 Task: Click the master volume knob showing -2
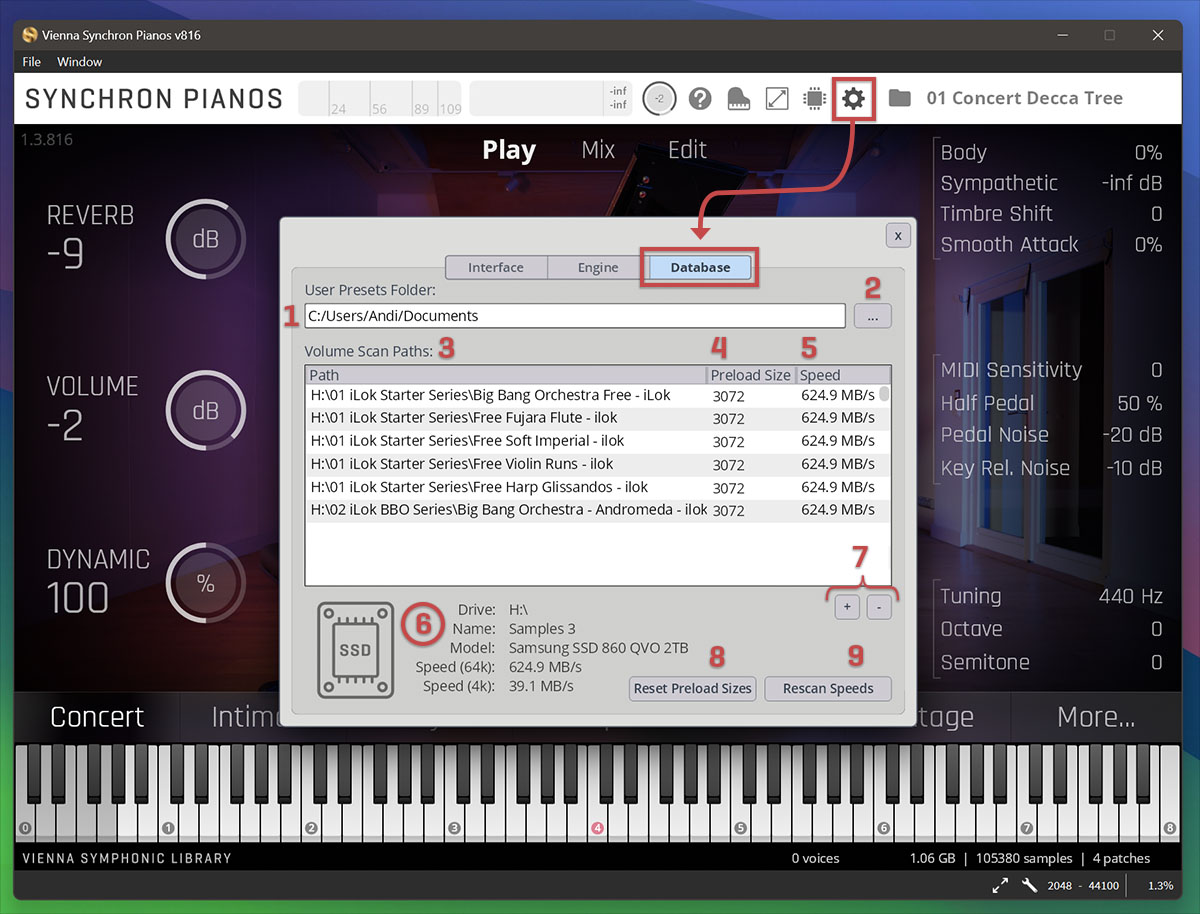(660, 98)
